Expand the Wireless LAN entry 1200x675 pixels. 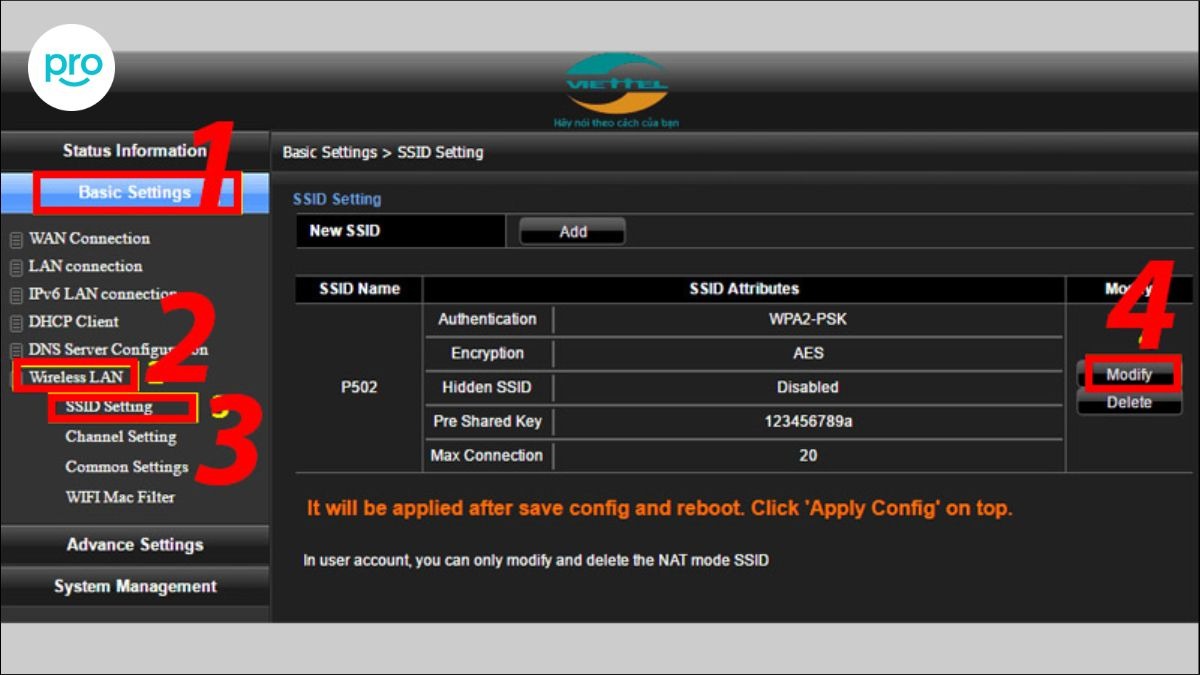click(76, 378)
